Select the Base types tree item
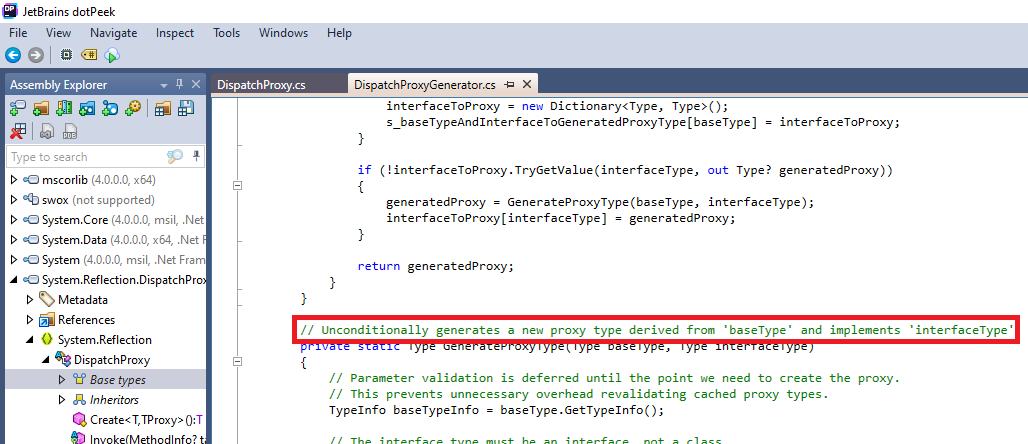The height and width of the screenshot is (444, 1028). coord(109,379)
